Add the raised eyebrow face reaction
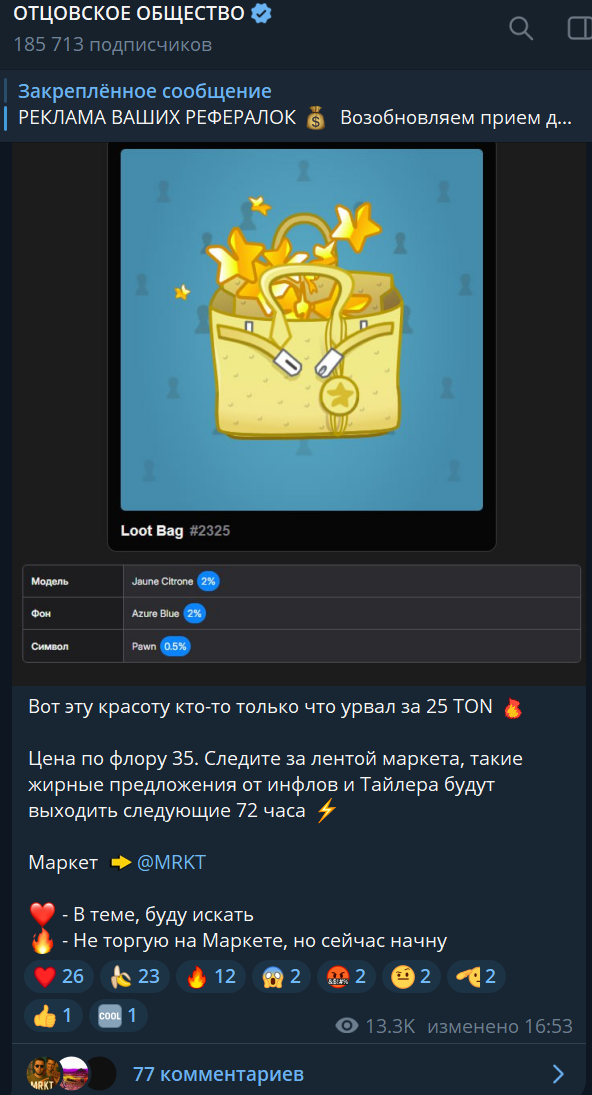 tap(411, 976)
